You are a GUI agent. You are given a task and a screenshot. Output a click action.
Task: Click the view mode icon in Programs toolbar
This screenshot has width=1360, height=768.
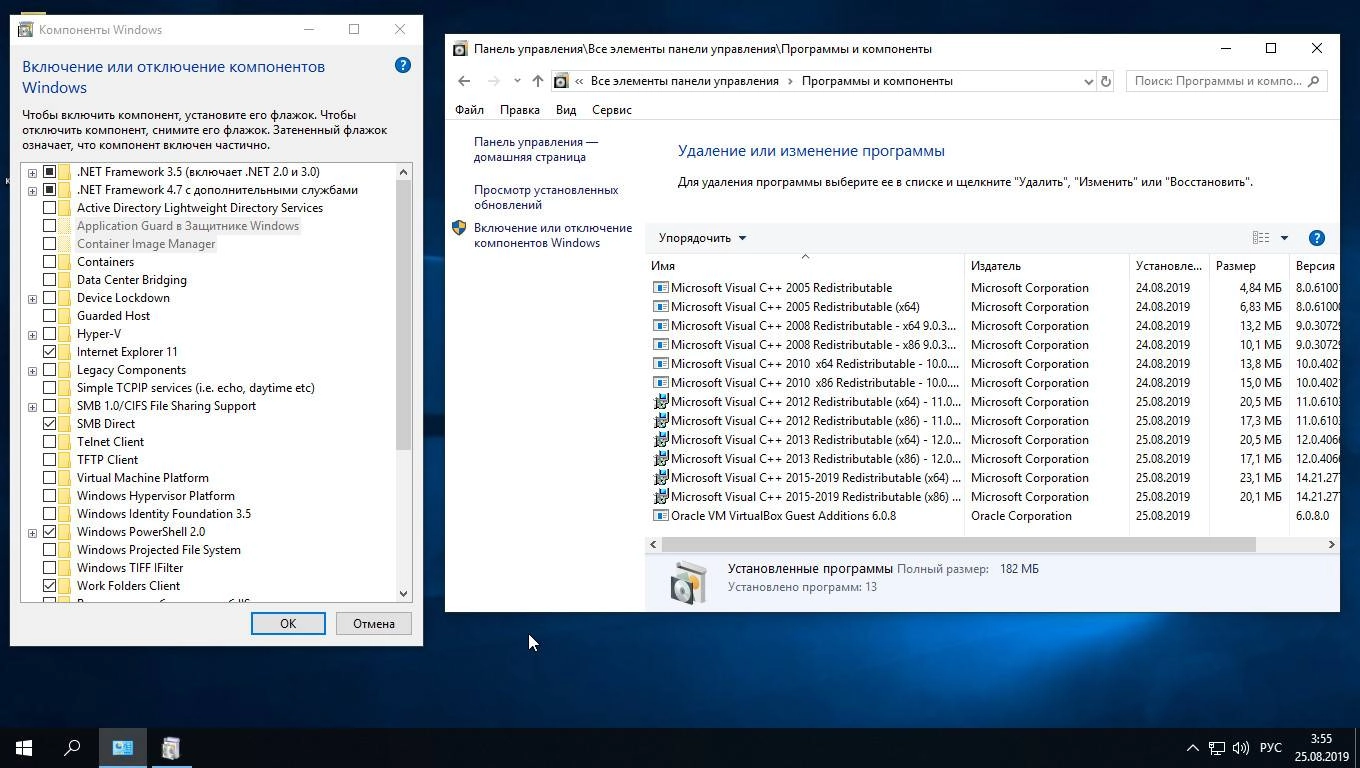[1261, 238]
